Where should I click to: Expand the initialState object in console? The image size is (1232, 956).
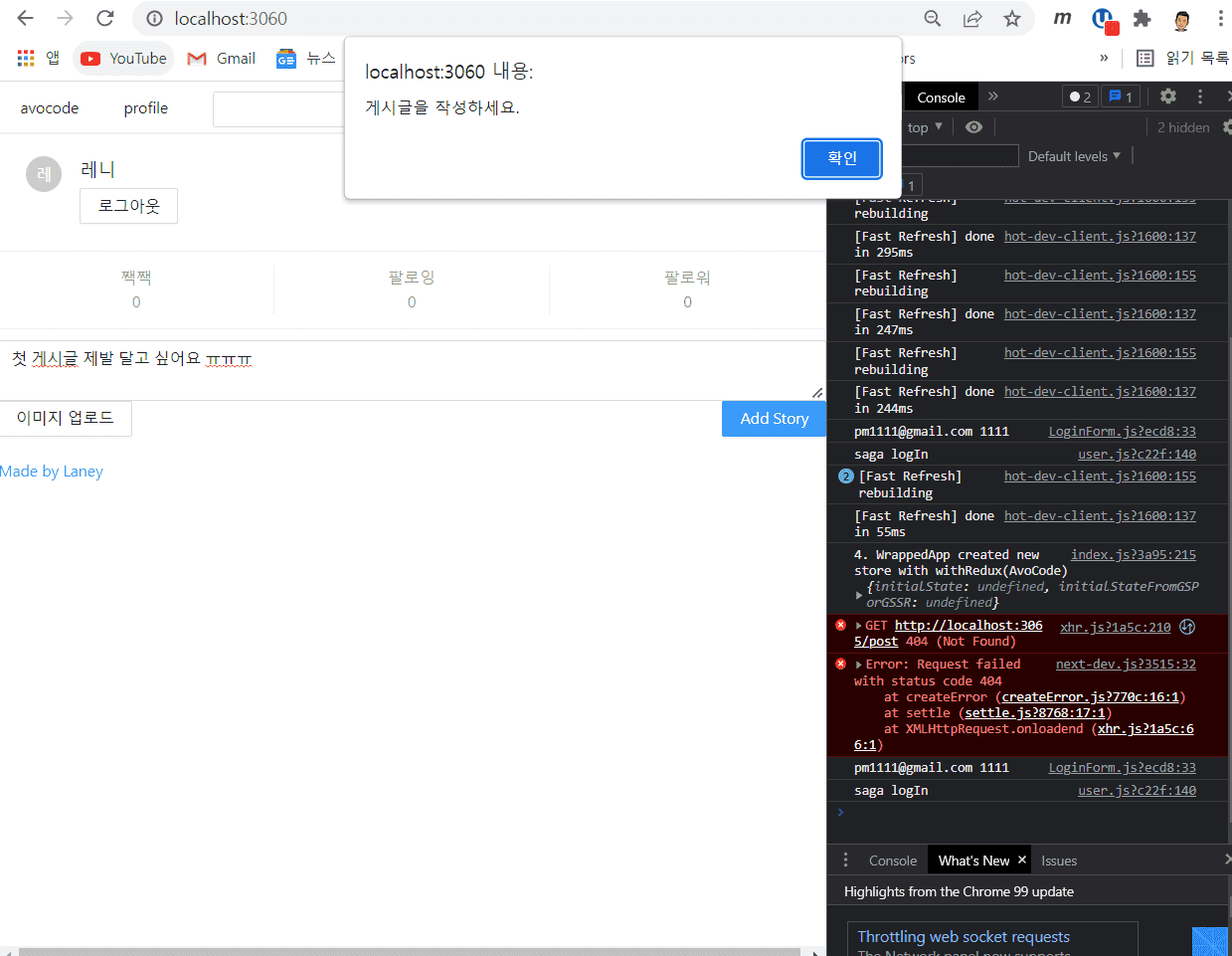click(859, 595)
